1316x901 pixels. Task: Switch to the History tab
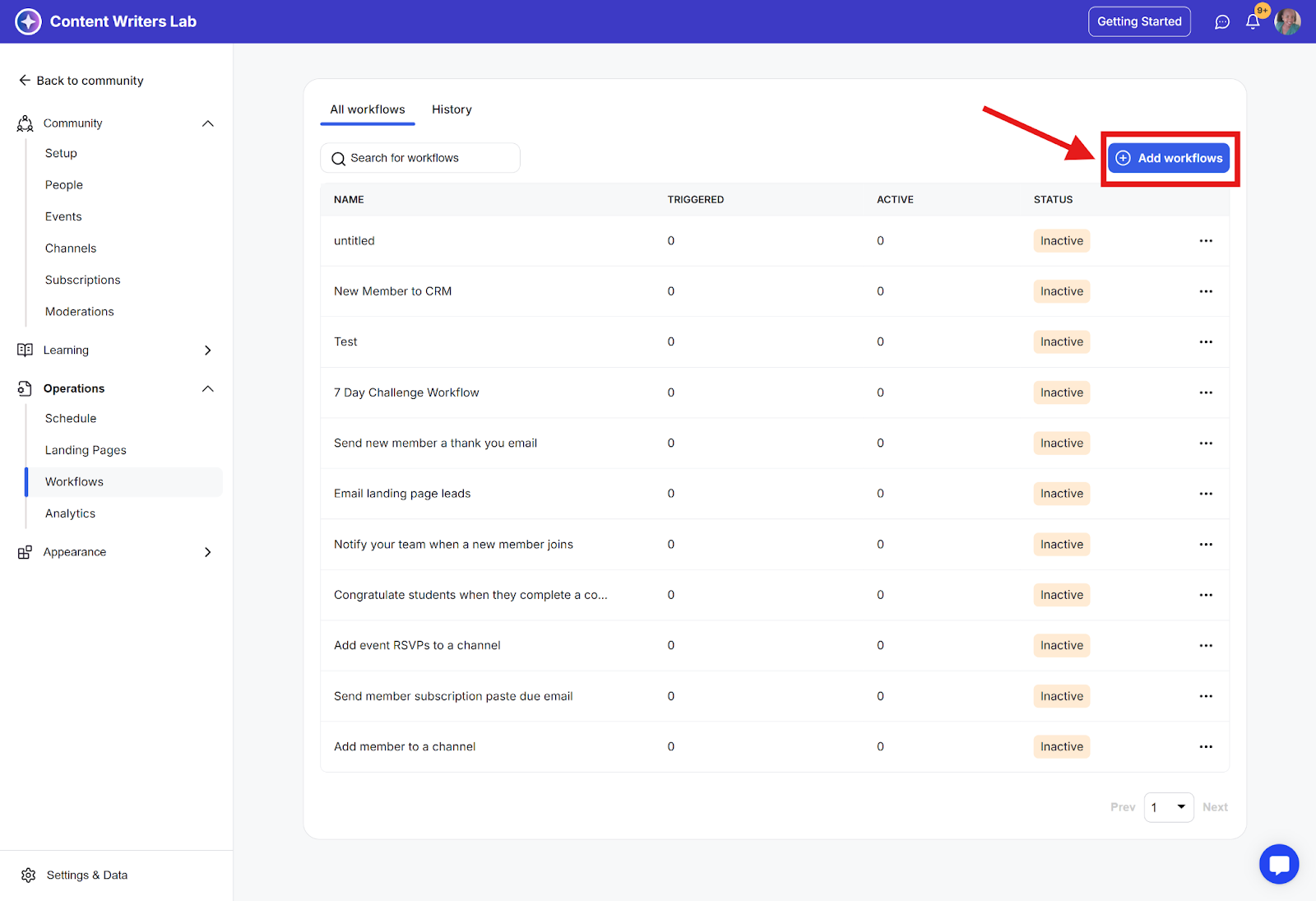pos(452,109)
